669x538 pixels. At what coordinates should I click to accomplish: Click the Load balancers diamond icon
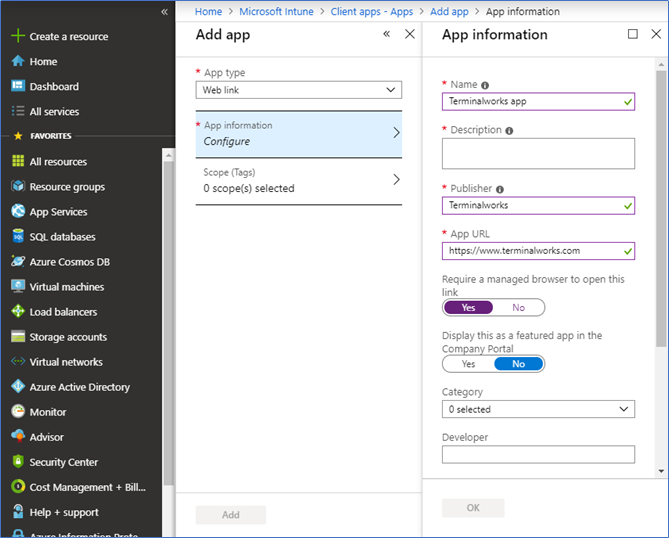pos(18,311)
